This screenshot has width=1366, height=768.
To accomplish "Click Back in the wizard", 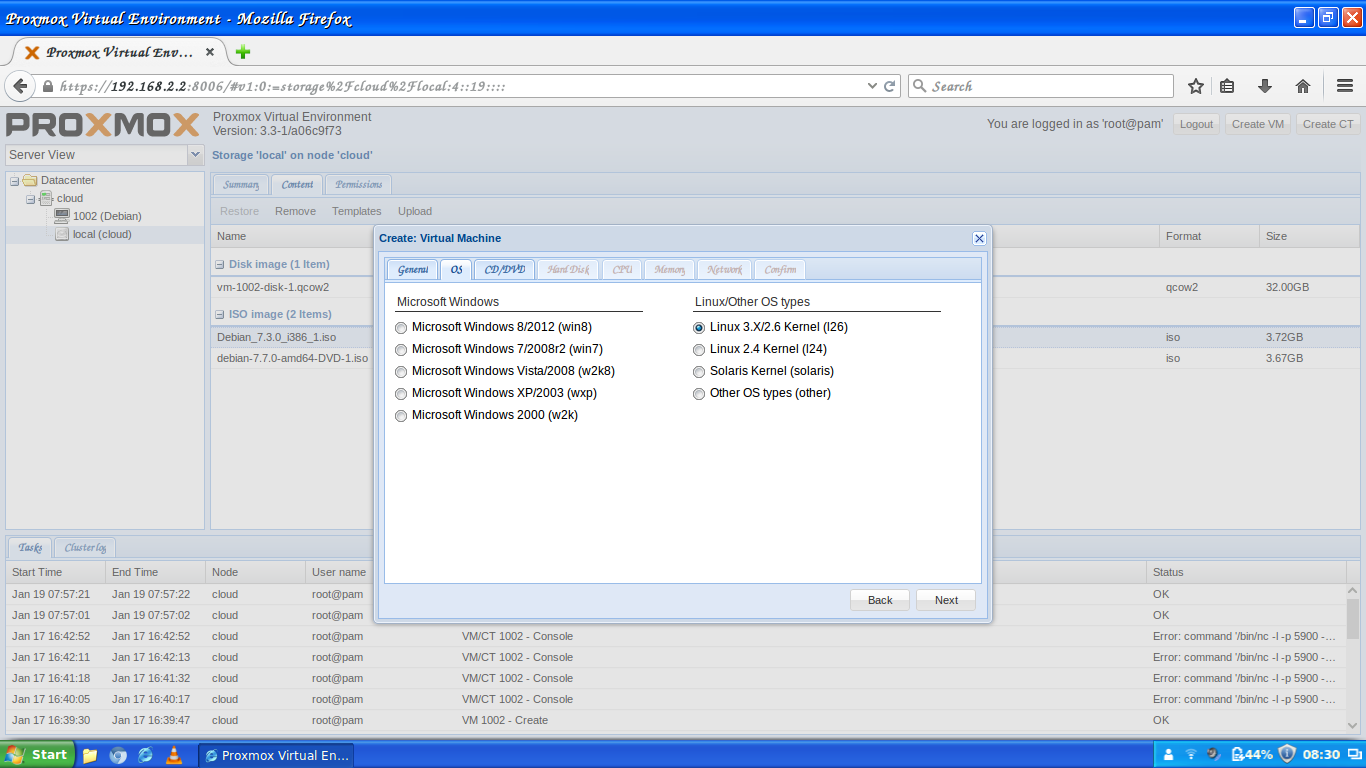I will pos(880,600).
